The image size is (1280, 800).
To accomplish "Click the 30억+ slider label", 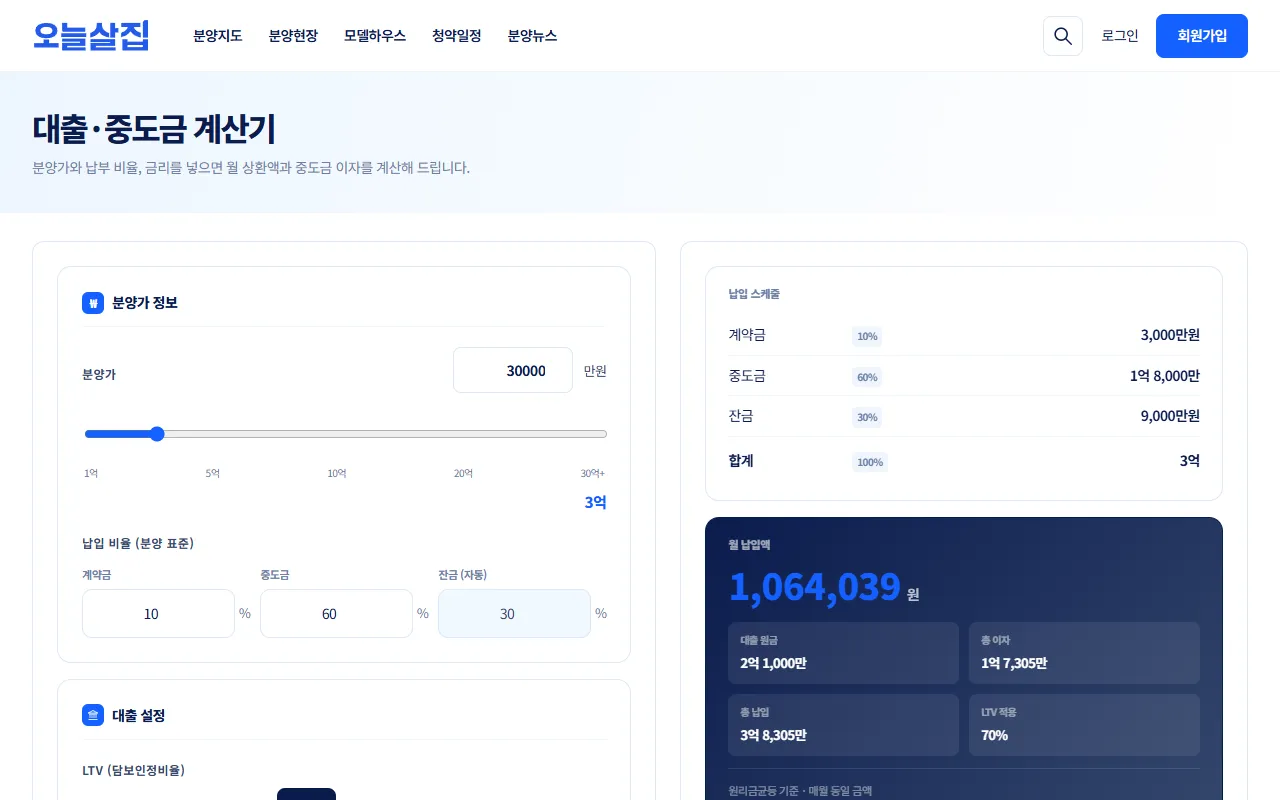I will click(593, 473).
